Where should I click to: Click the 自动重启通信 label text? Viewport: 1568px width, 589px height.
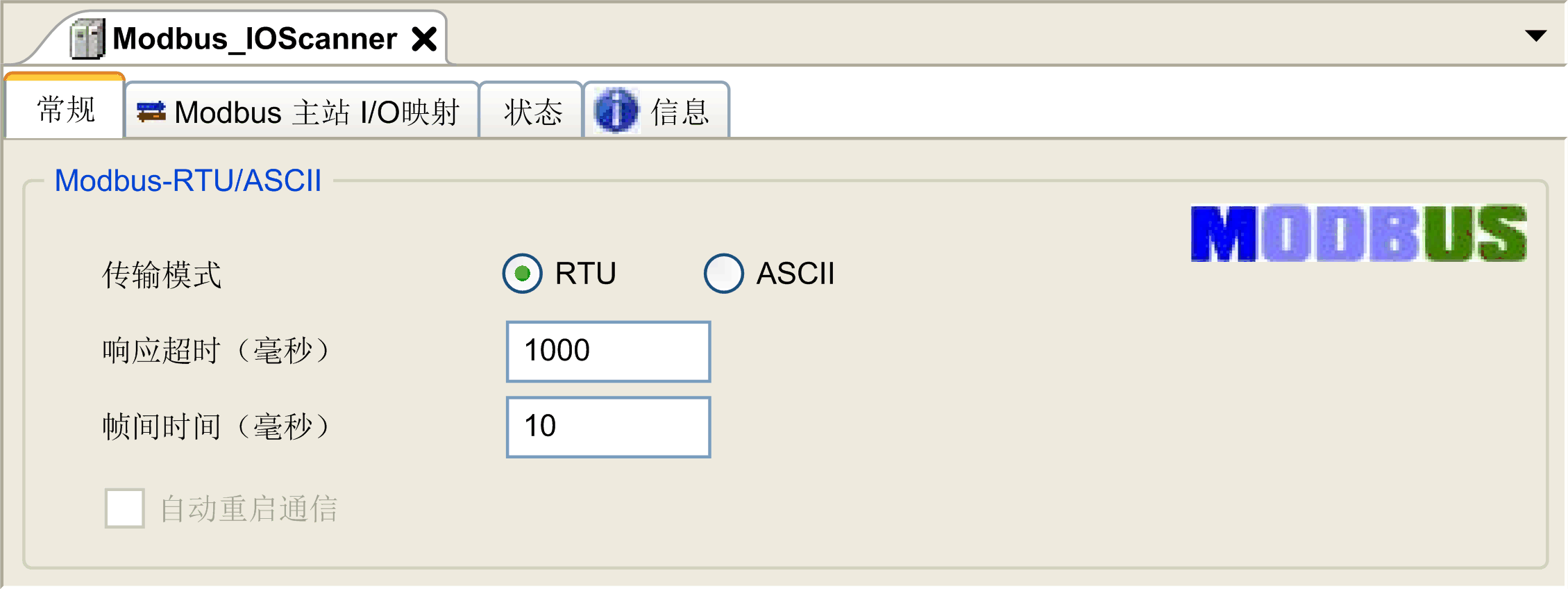[251, 508]
